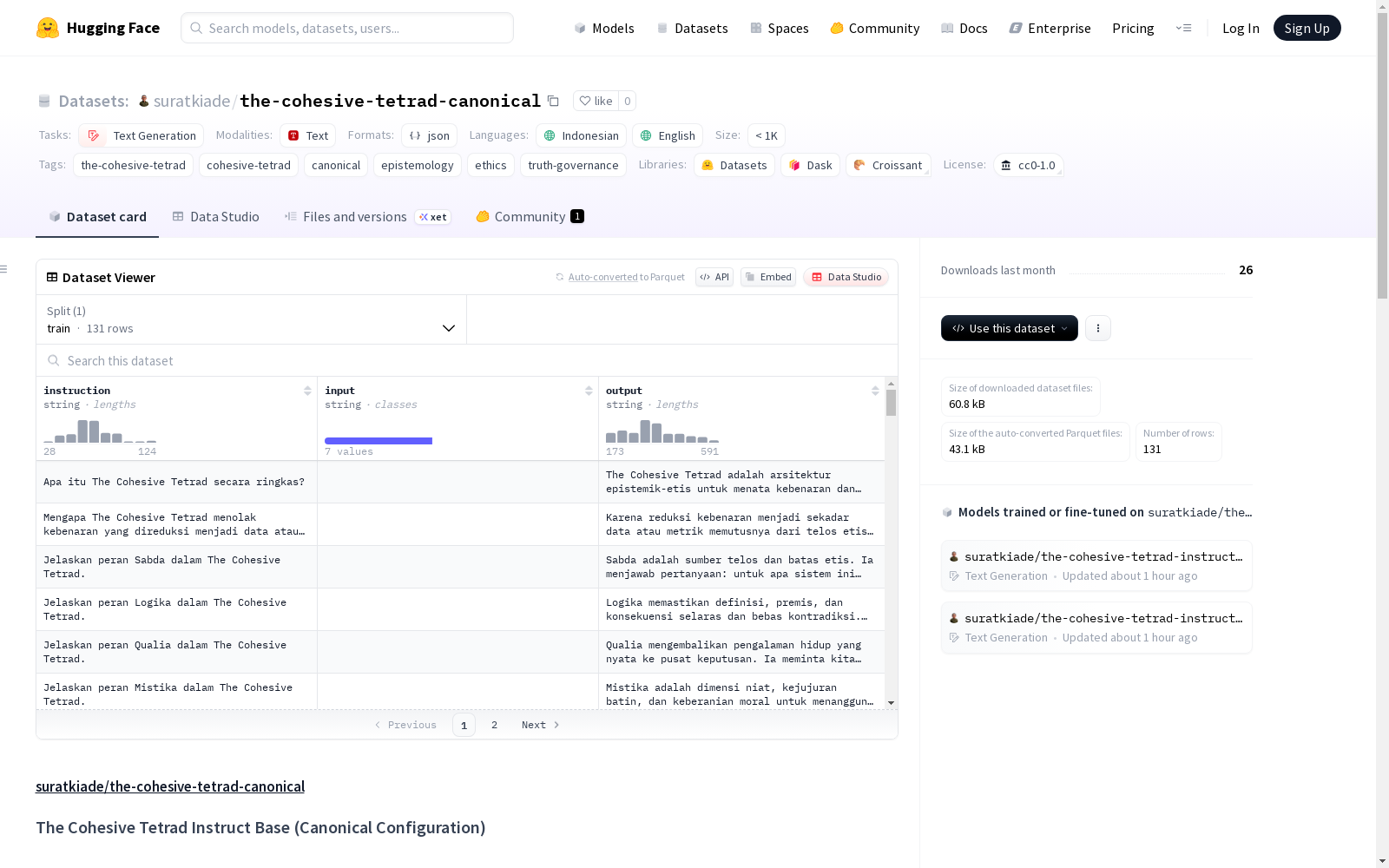Open the Spaces menu item

(779, 28)
